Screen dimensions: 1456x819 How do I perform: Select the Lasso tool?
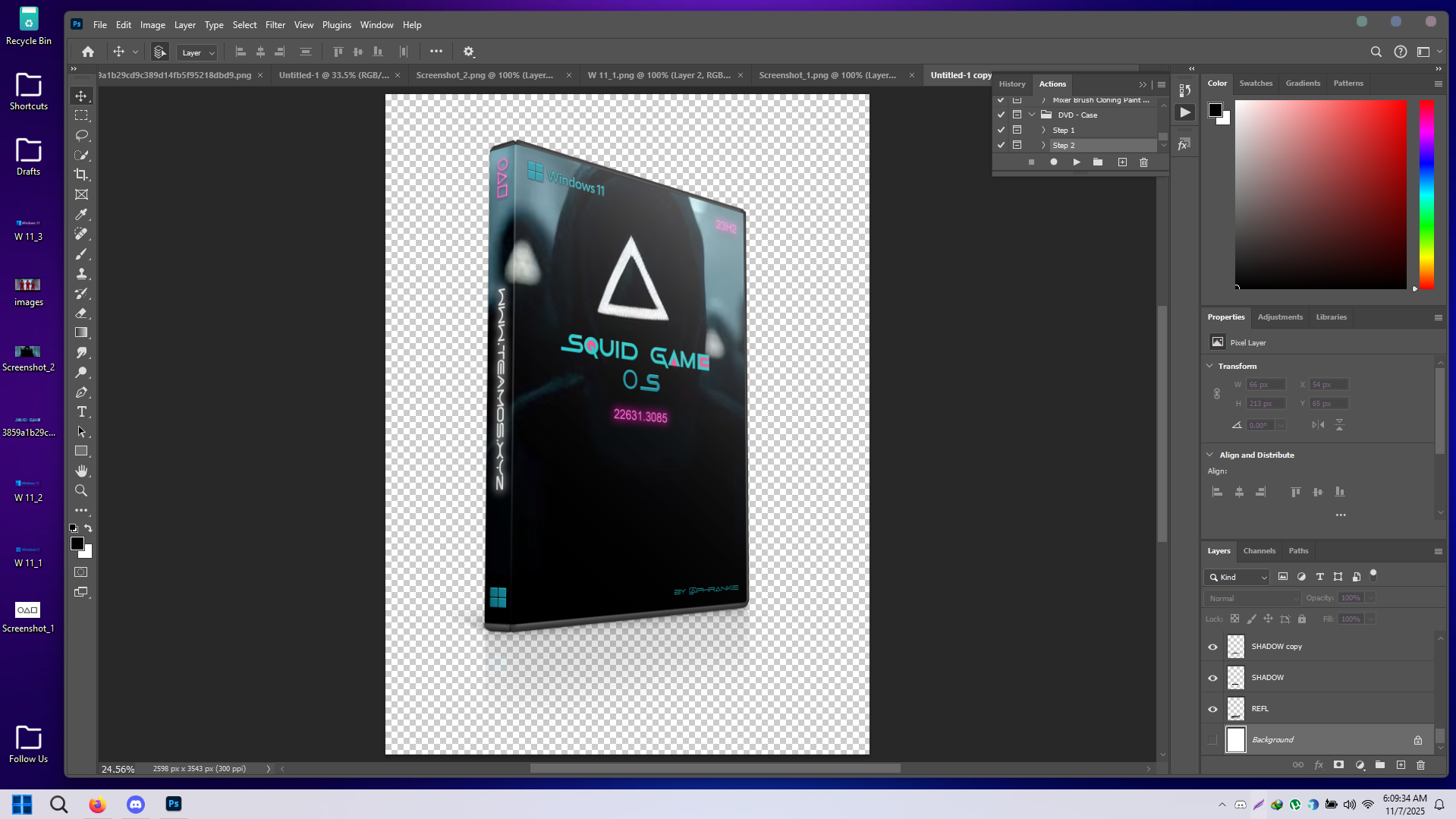[81, 135]
